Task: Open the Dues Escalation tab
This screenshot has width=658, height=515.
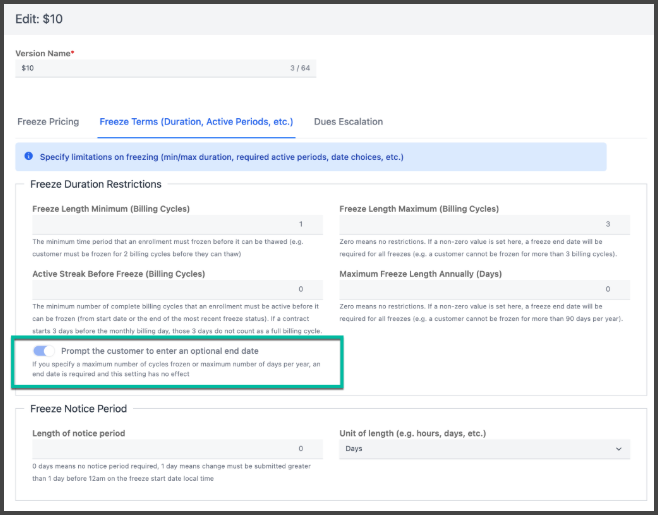Action: [348, 122]
